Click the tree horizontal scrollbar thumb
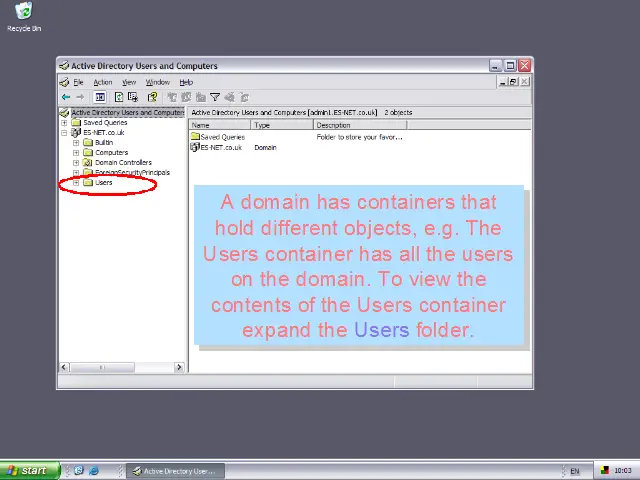This screenshot has height=480, width=640. pos(102,367)
